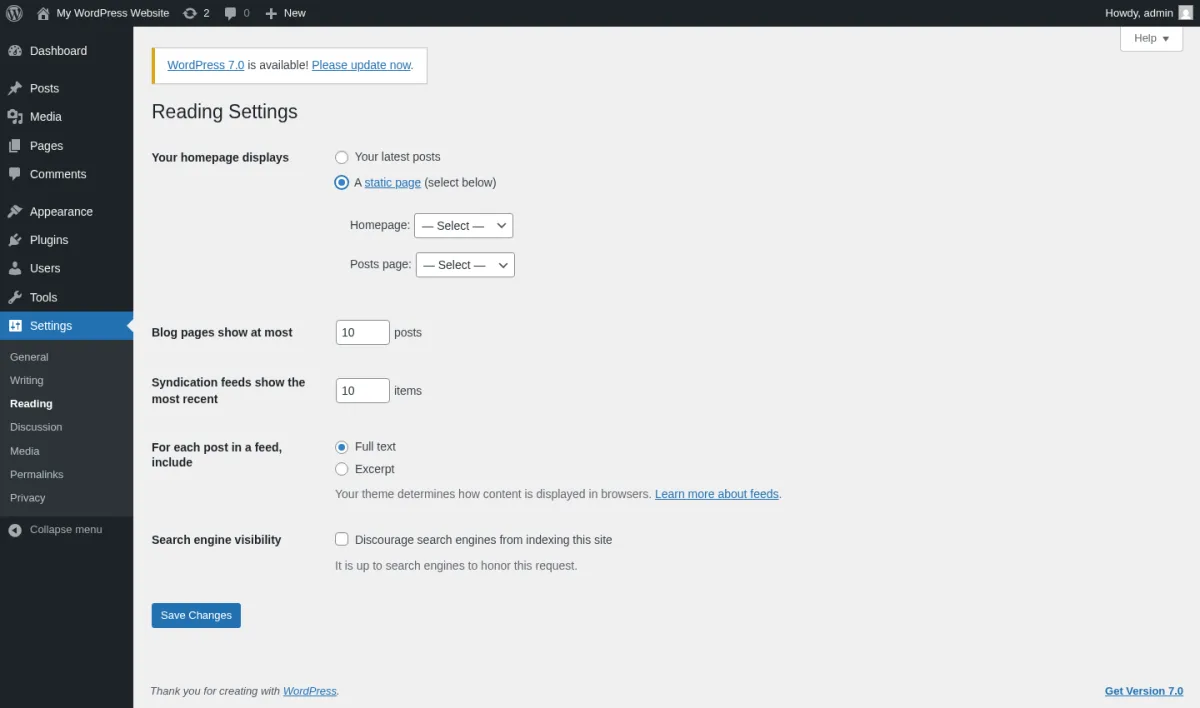The height and width of the screenshot is (708, 1200).
Task: Click the home icon beside My WordPress Website
Action: tap(43, 13)
